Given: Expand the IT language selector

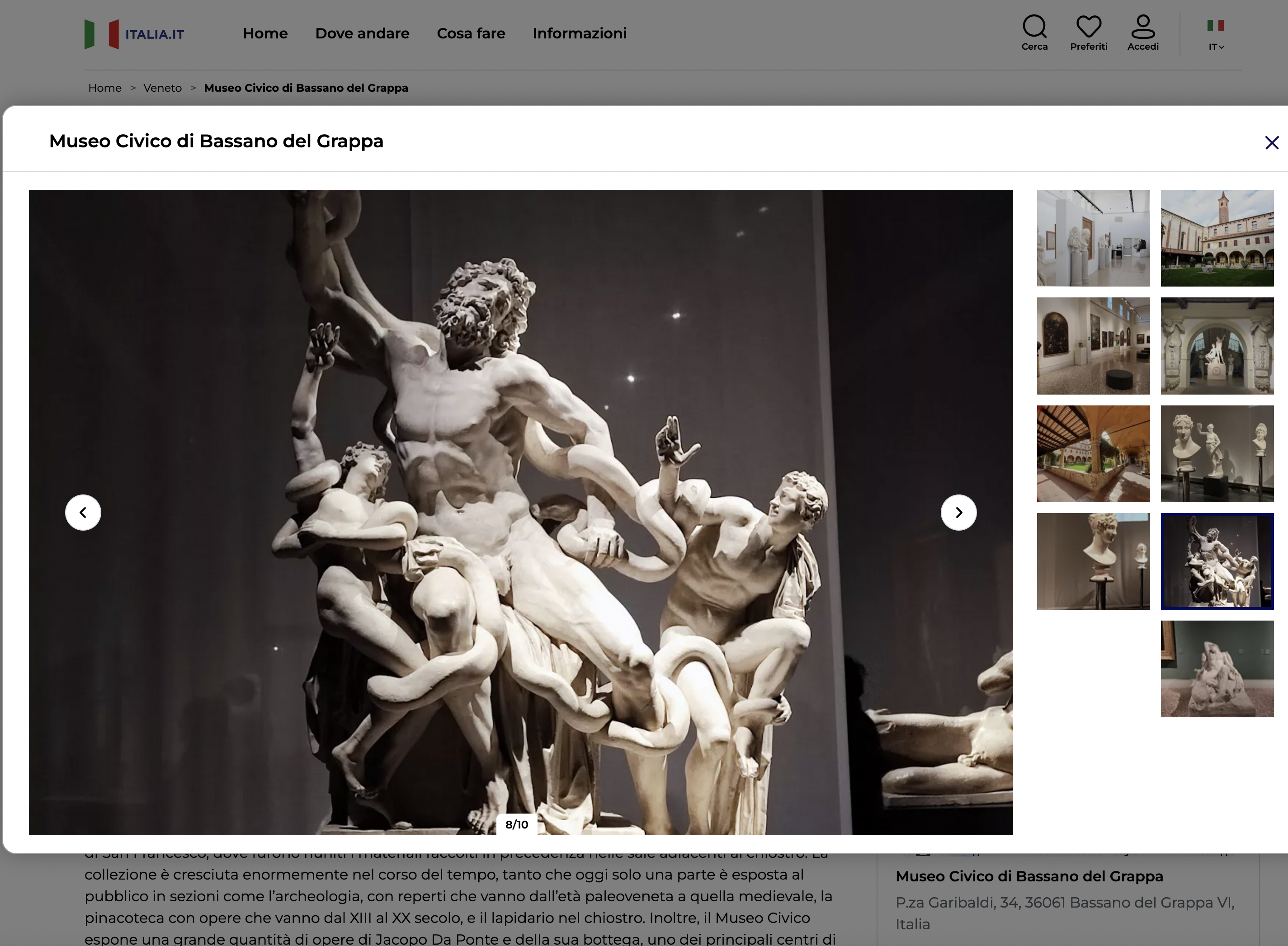Looking at the screenshot, I should coord(1216,36).
